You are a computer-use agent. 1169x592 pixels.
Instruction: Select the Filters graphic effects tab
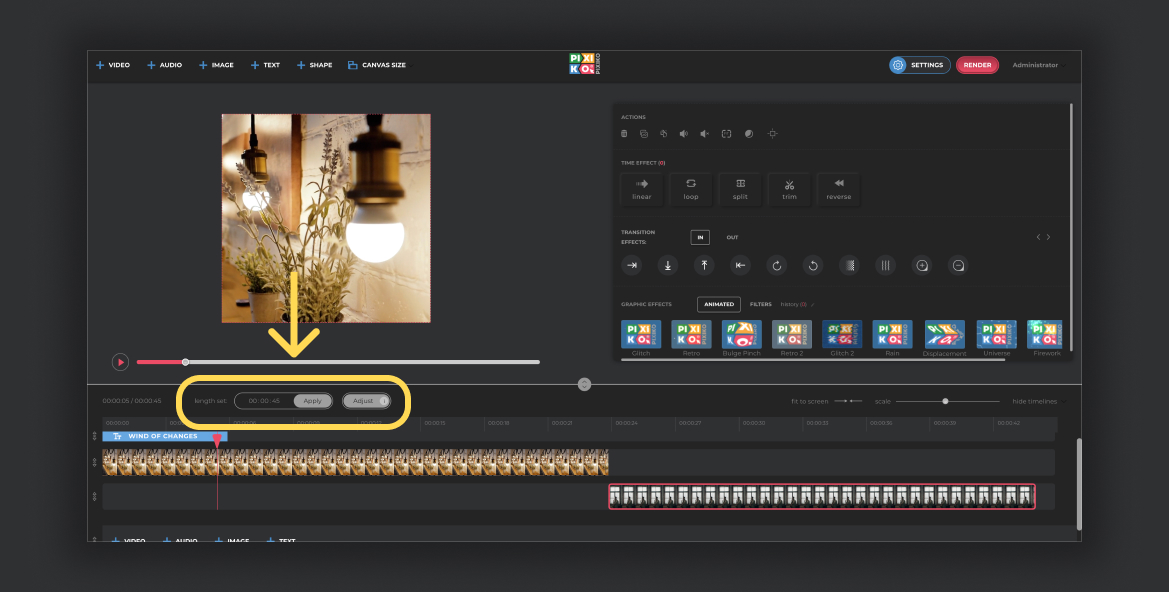tap(760, 304)
